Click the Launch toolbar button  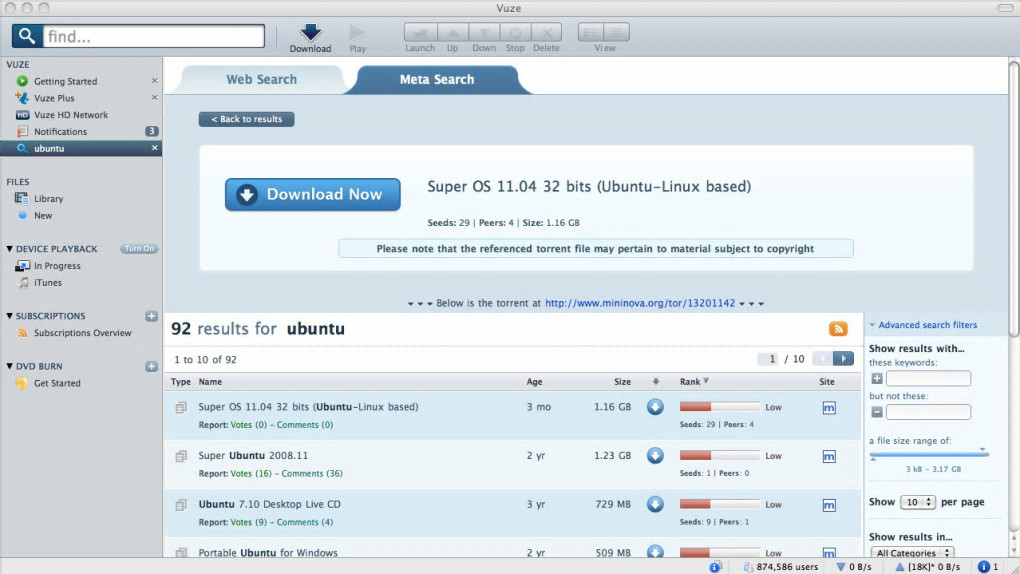(420, 32)
